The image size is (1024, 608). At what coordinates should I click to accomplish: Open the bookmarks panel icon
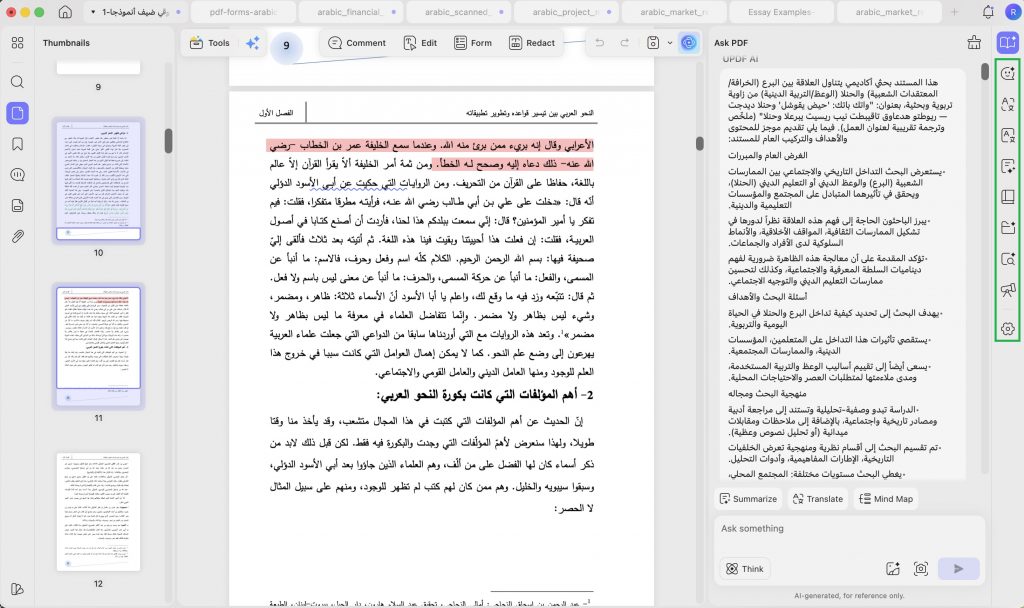point(18,144)
